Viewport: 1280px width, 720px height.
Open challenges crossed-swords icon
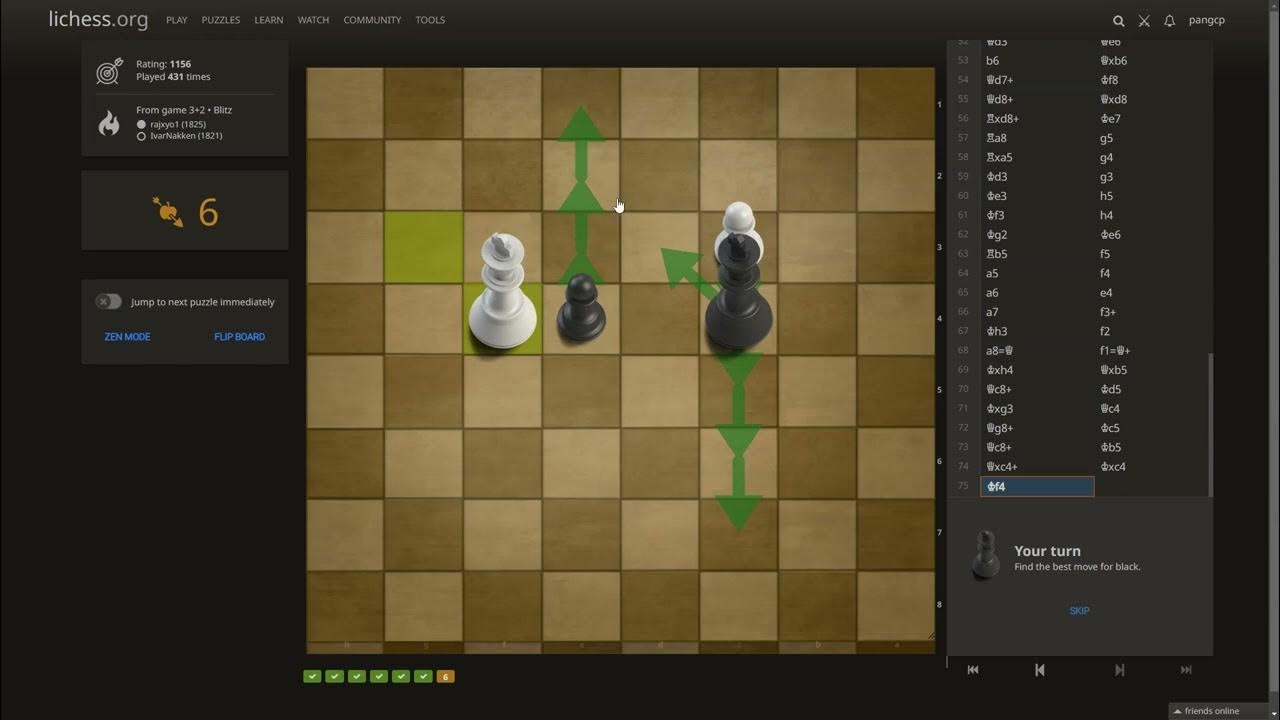point(1144,20)
